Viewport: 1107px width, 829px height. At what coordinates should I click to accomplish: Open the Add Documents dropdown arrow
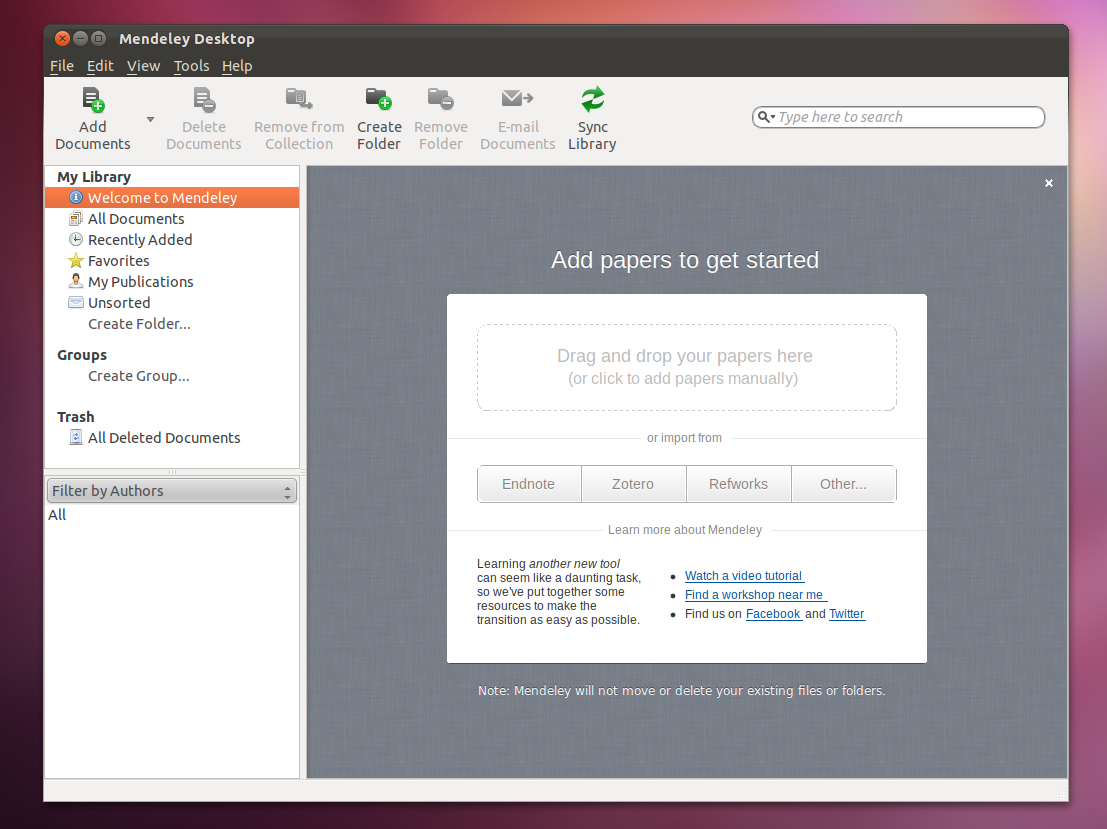click(x=150, y=119)
